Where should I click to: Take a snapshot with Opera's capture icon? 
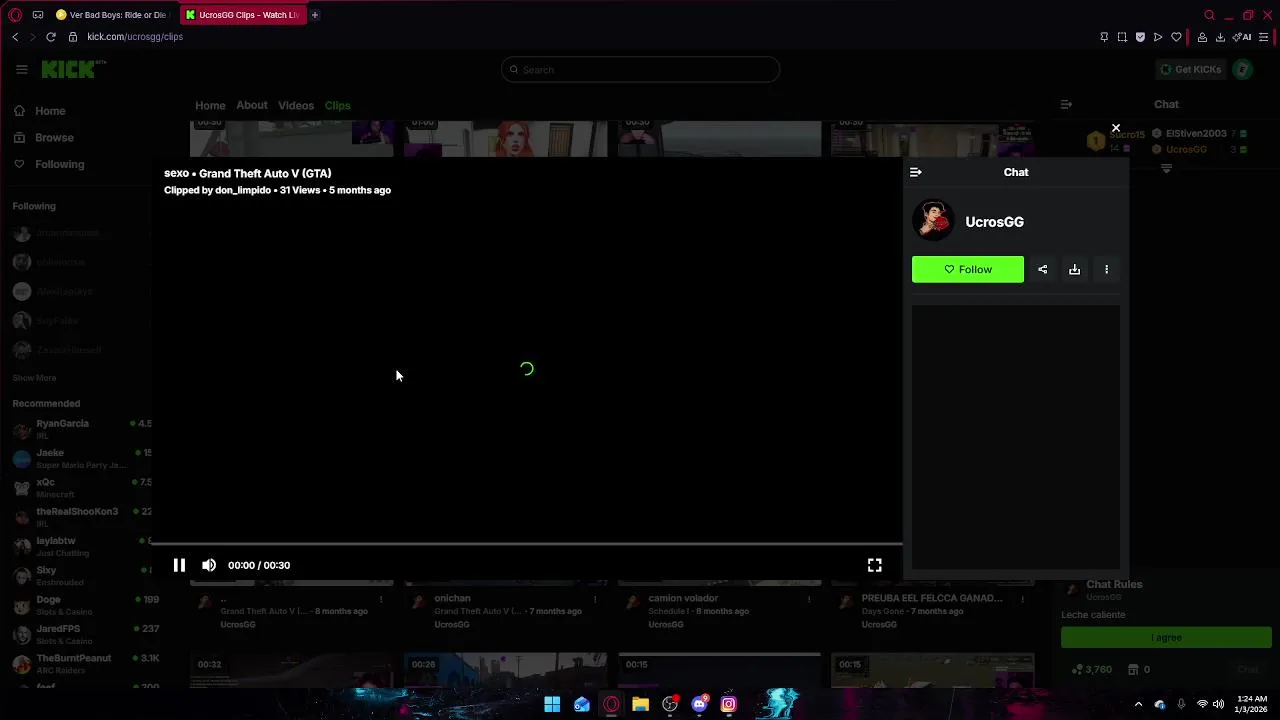[1122, 37]
